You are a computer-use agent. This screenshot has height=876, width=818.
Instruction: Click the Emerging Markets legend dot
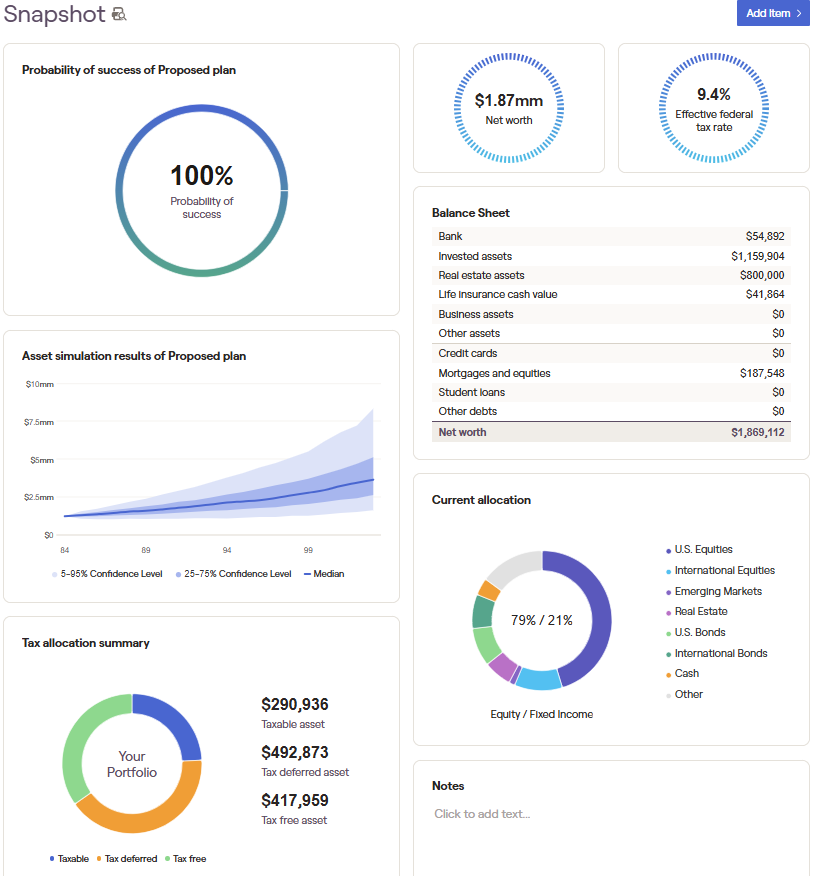(668, 590)
